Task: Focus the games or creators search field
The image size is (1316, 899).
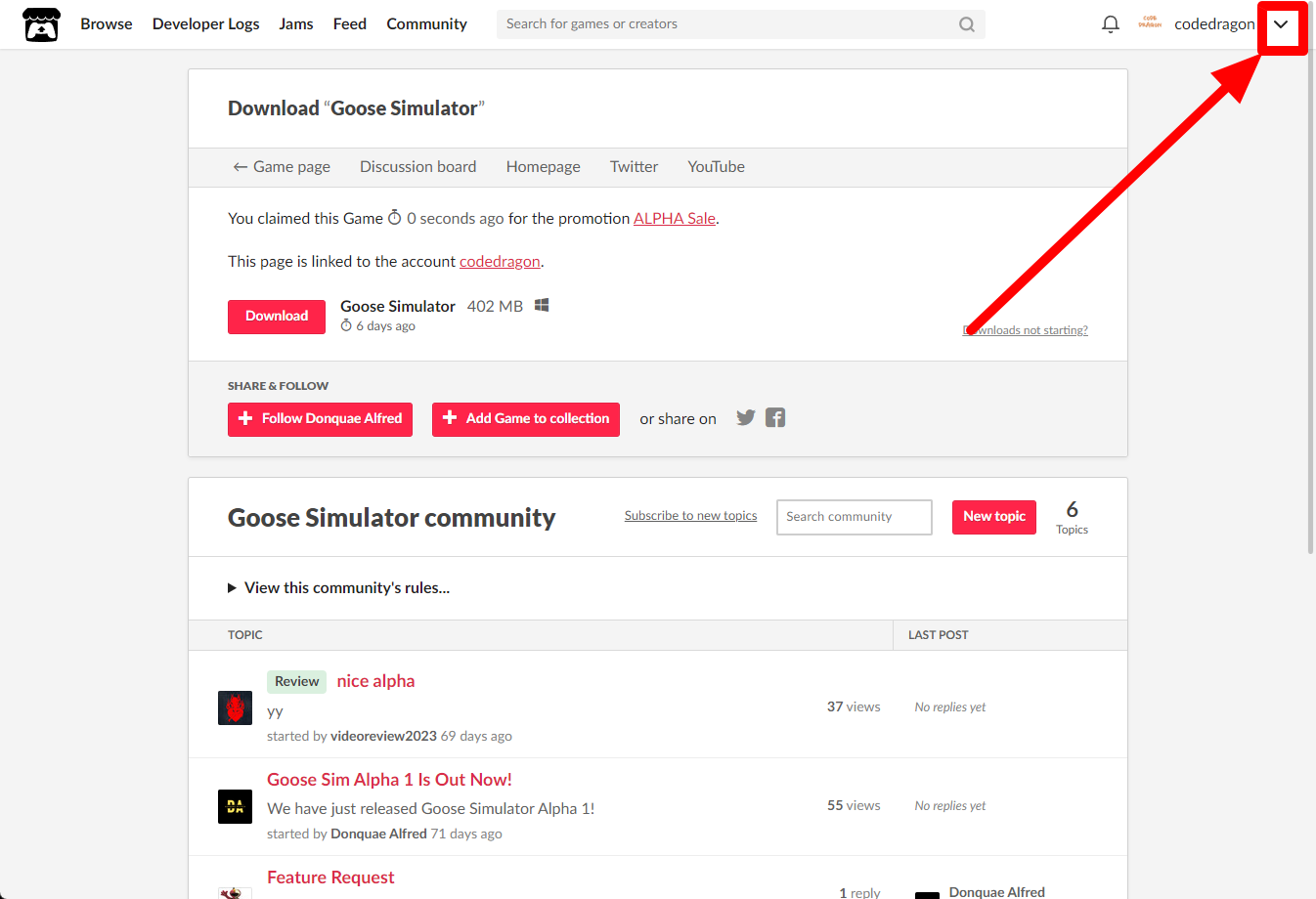Action: 740,24
